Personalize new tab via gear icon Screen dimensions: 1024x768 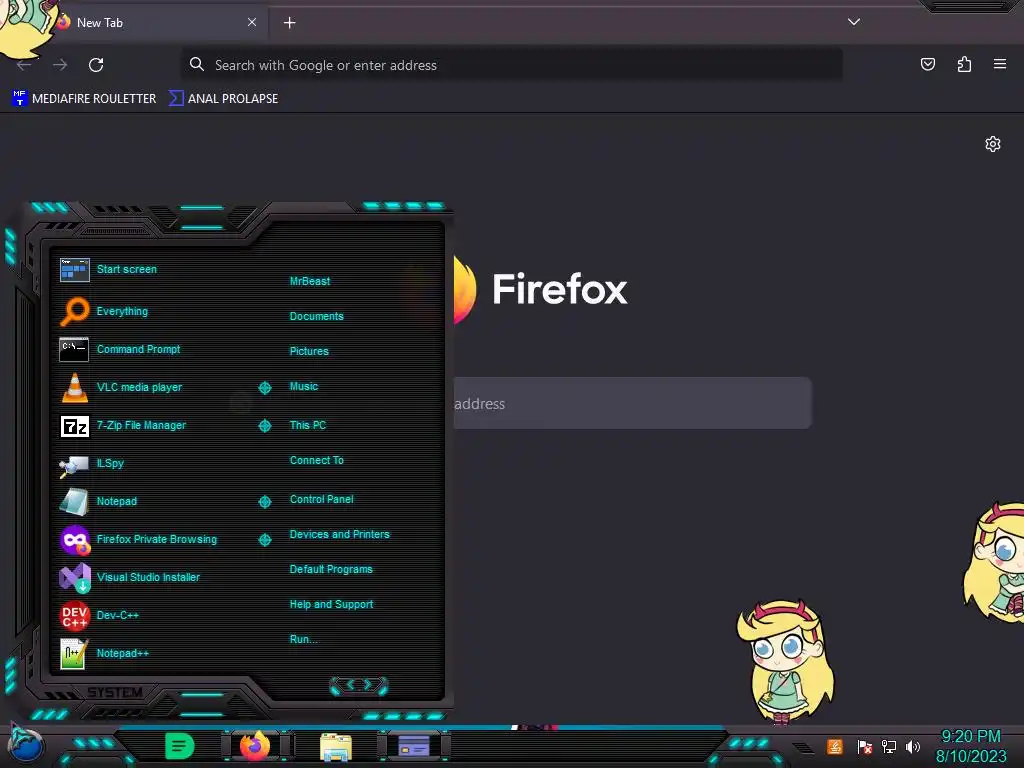993,144
